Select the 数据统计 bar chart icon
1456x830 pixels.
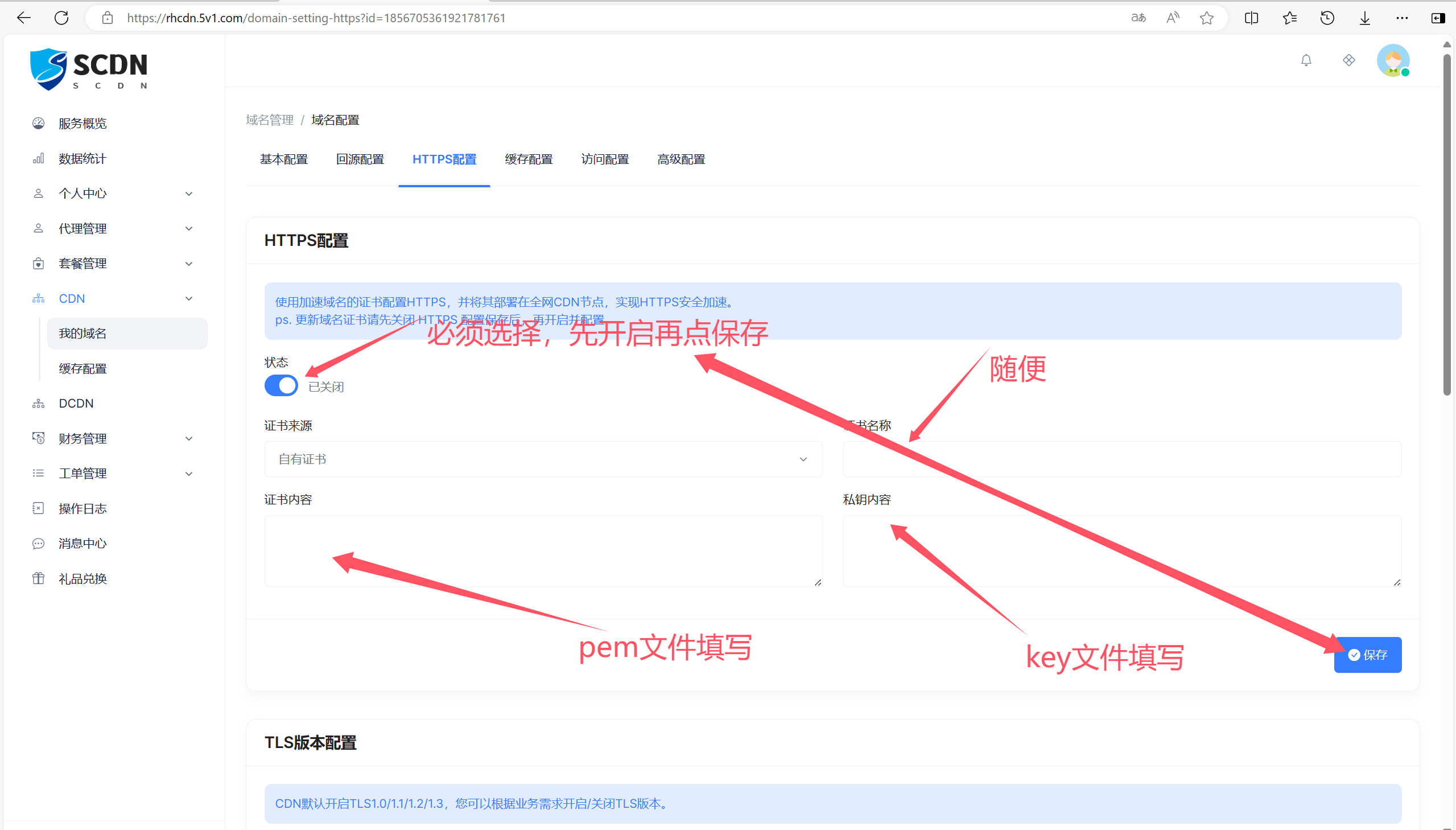(x=38, y=158)
